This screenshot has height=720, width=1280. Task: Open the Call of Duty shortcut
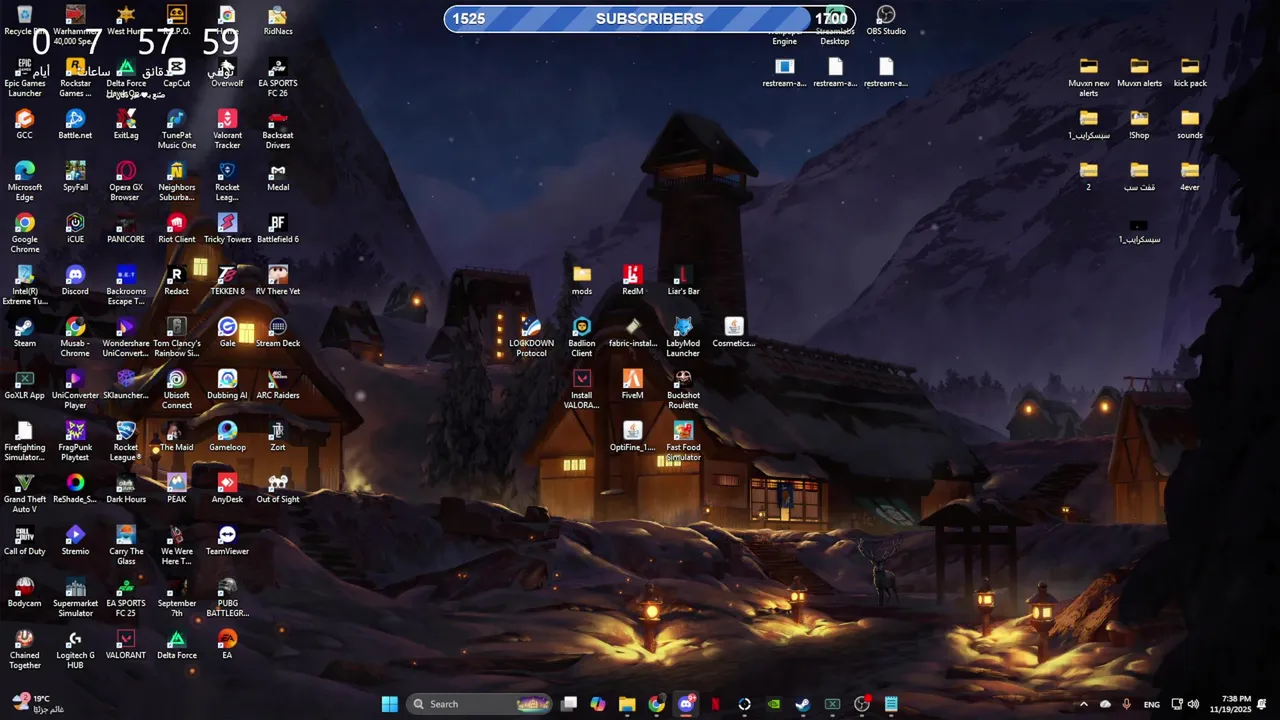[x=25, y=540]
